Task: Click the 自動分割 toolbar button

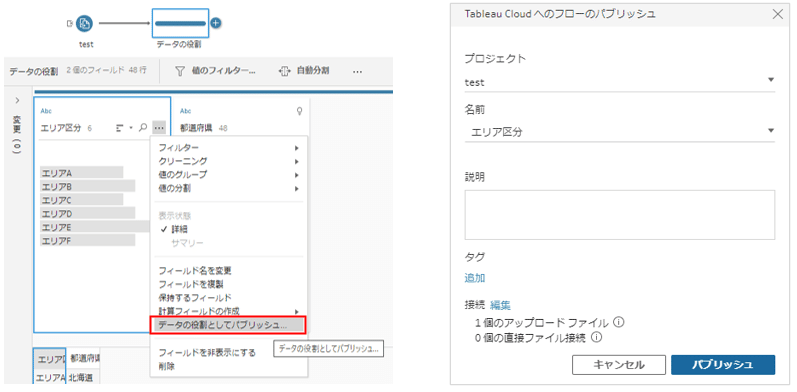Action: pyautogui.click(x=304, y=71)
